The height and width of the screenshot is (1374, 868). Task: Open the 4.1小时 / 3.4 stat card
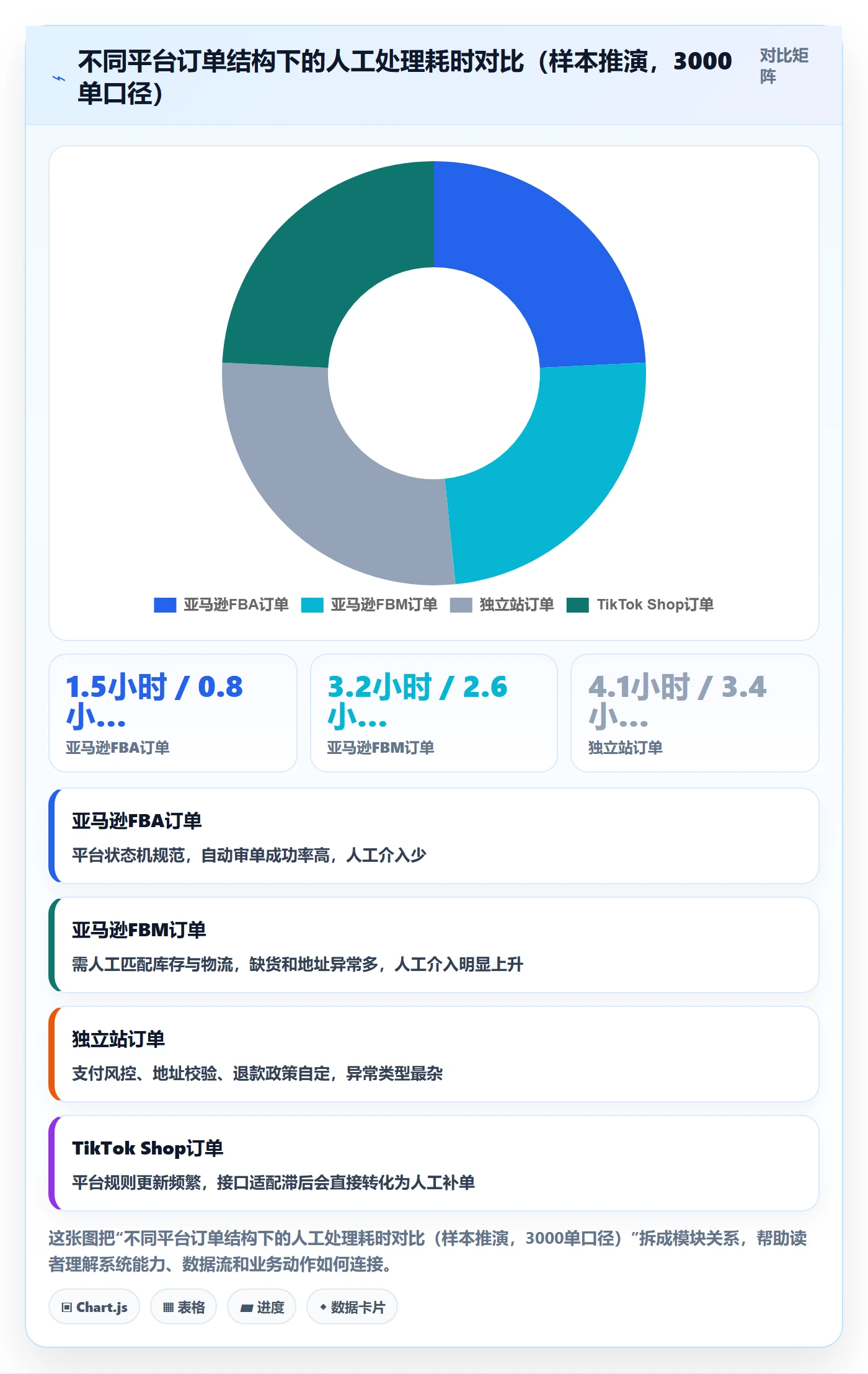tap(695, 713)
